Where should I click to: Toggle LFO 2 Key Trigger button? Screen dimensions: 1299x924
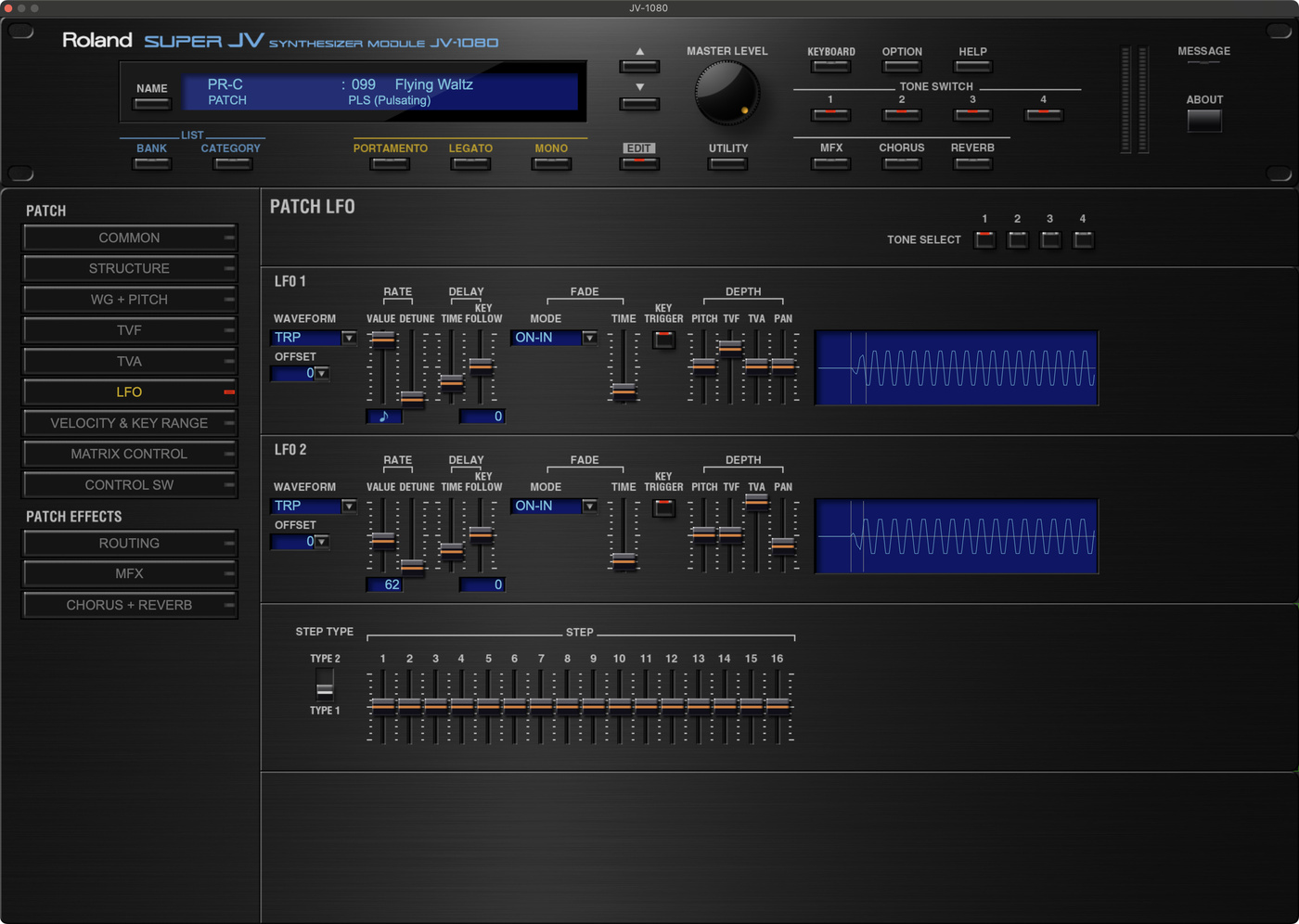(663, 507)
